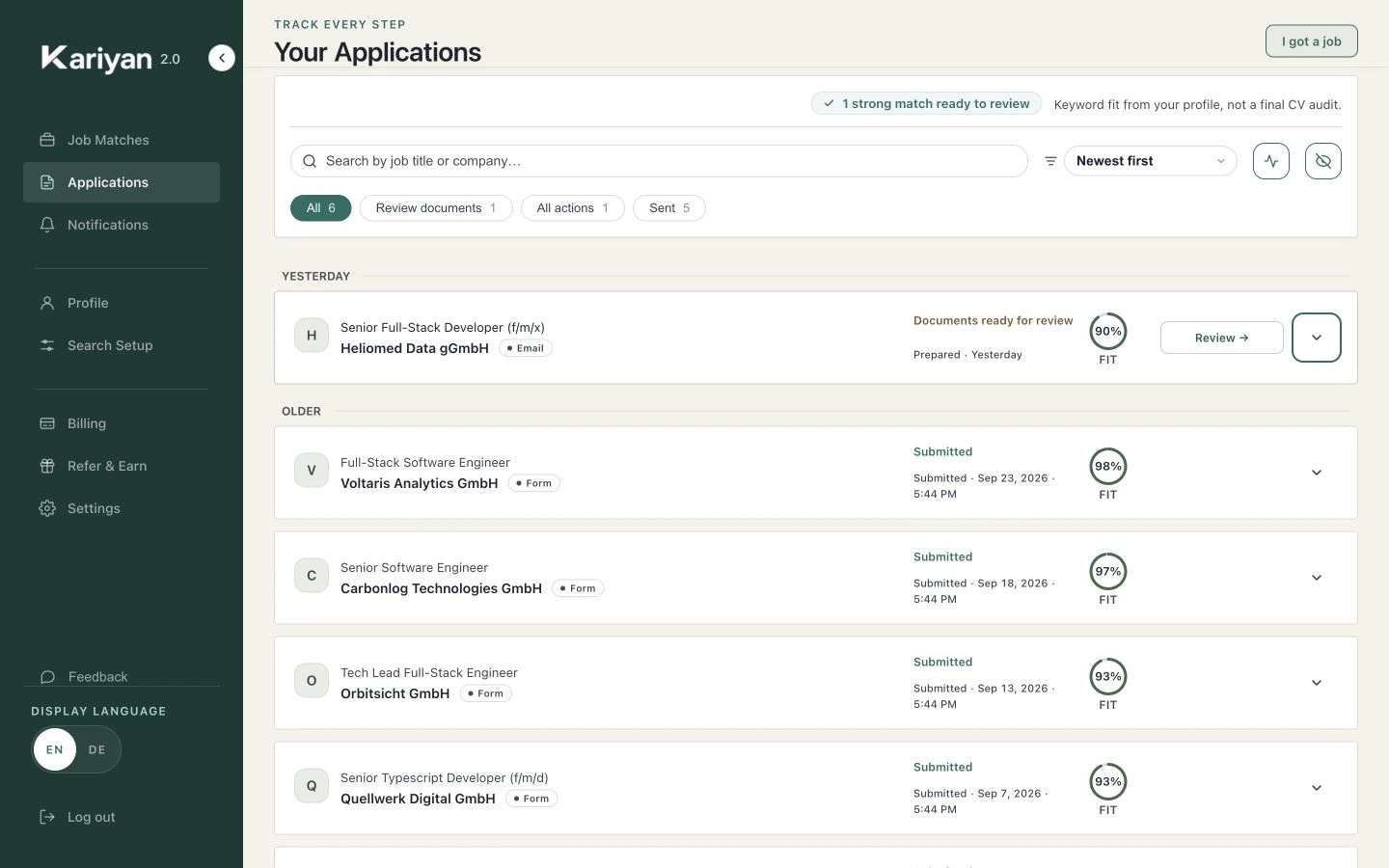The width and height of the screenshot is (1389, 868).
Task: Click the I got a job button
Action: tap(1312, 41)
